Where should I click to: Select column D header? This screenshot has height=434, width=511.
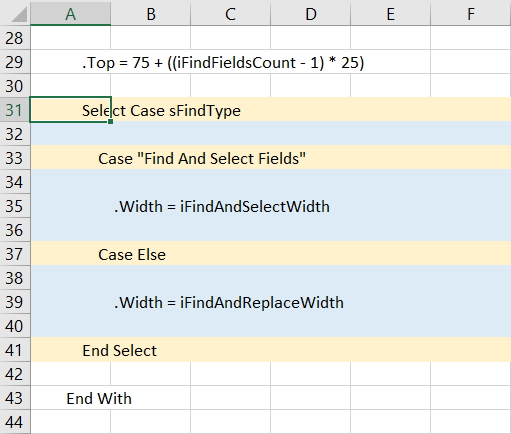[x=311, y=13]
